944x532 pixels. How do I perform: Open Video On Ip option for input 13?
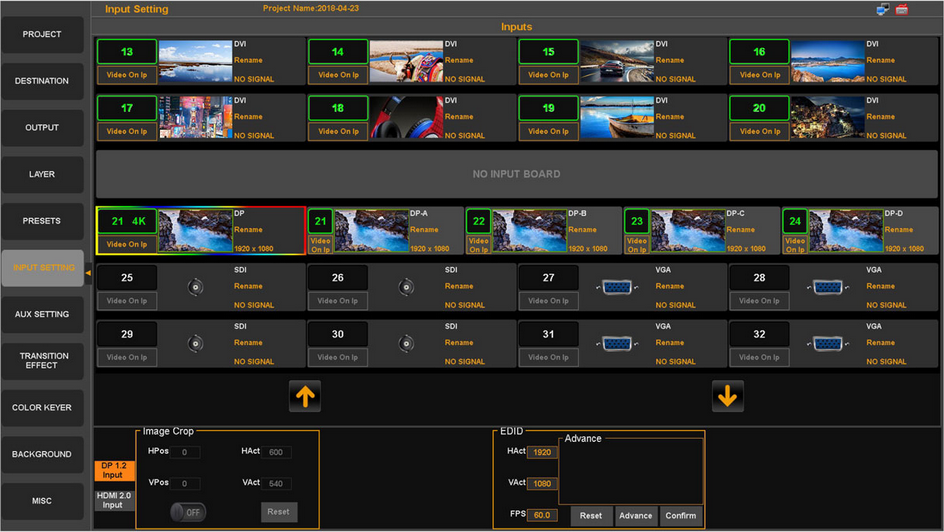[127, 75]
